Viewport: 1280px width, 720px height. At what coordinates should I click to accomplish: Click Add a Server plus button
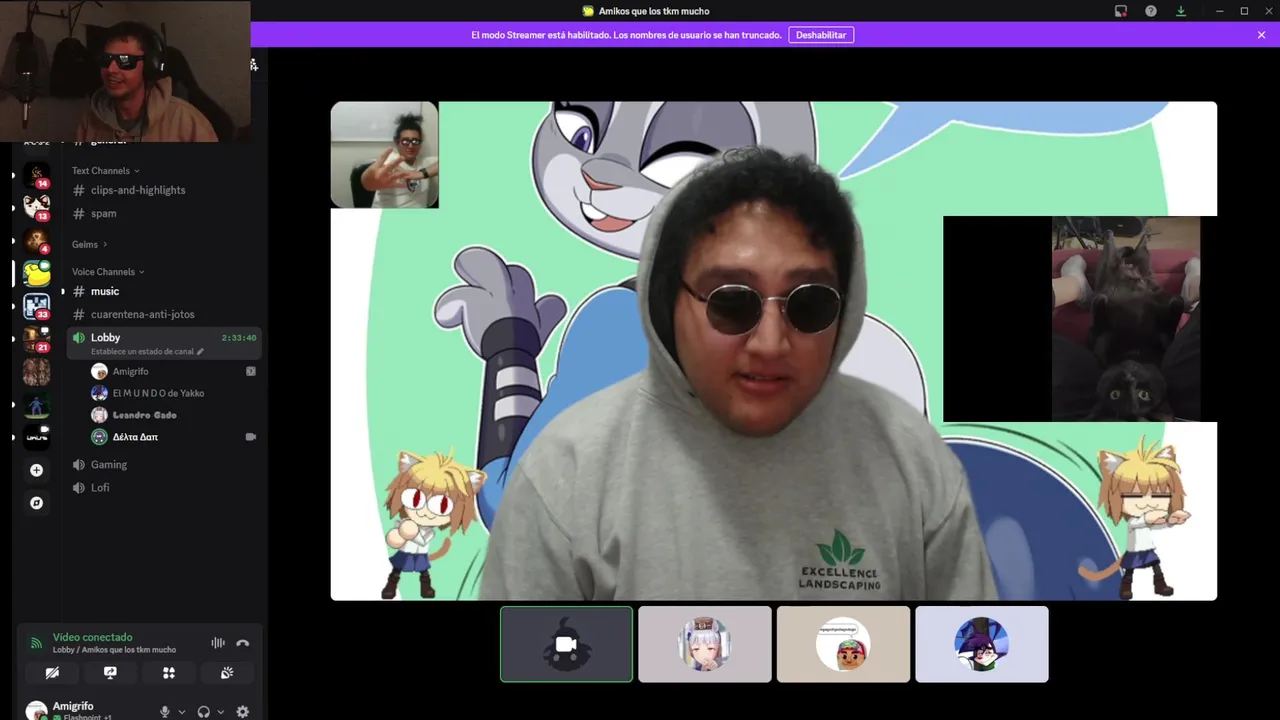point(36,470)
